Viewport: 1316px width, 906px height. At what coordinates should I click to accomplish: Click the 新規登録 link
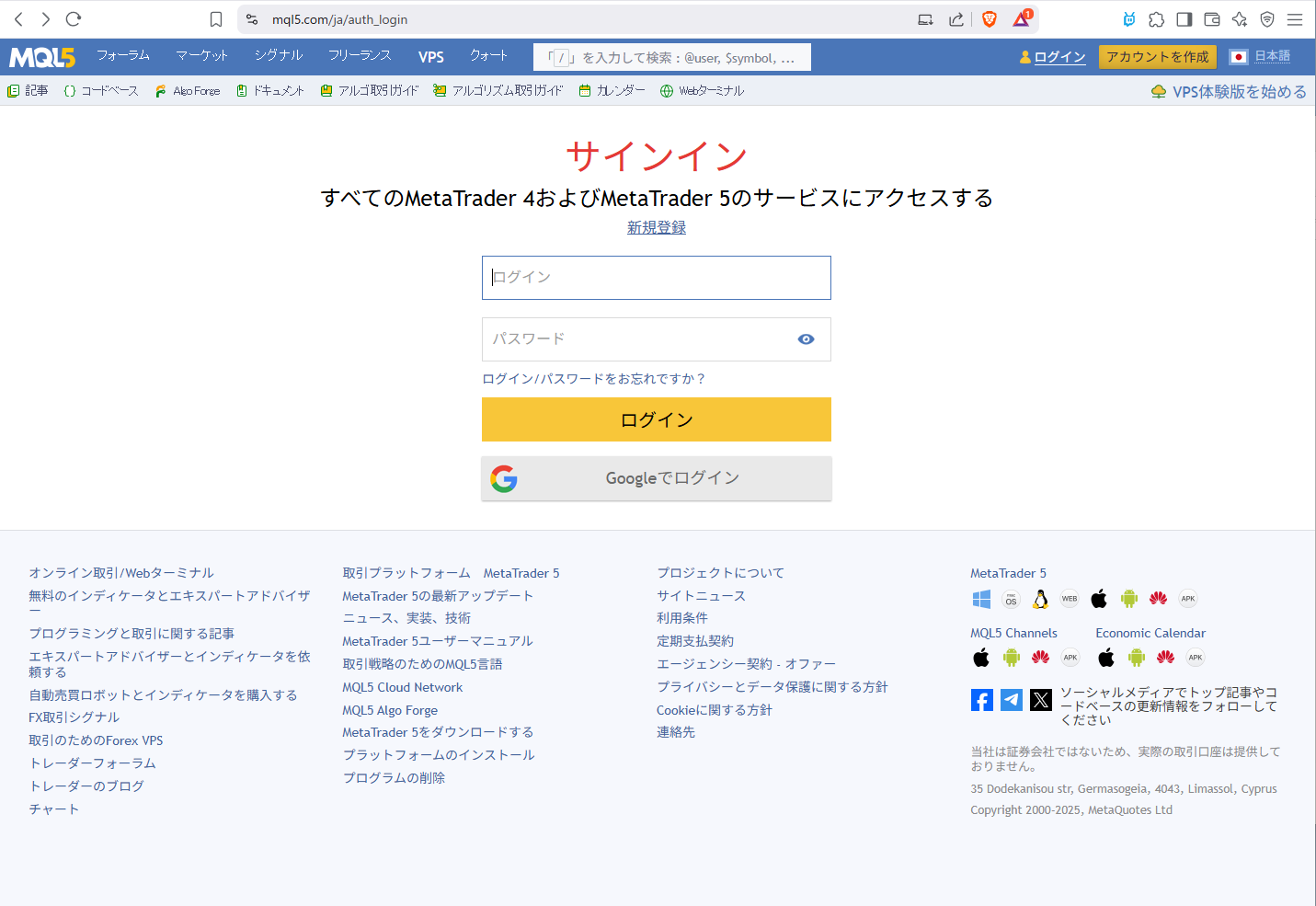pos(657,227)
